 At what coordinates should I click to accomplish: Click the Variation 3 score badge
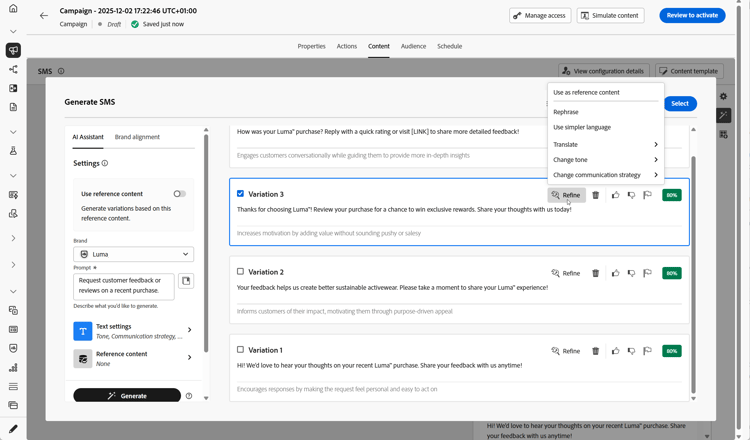[672, 195]
